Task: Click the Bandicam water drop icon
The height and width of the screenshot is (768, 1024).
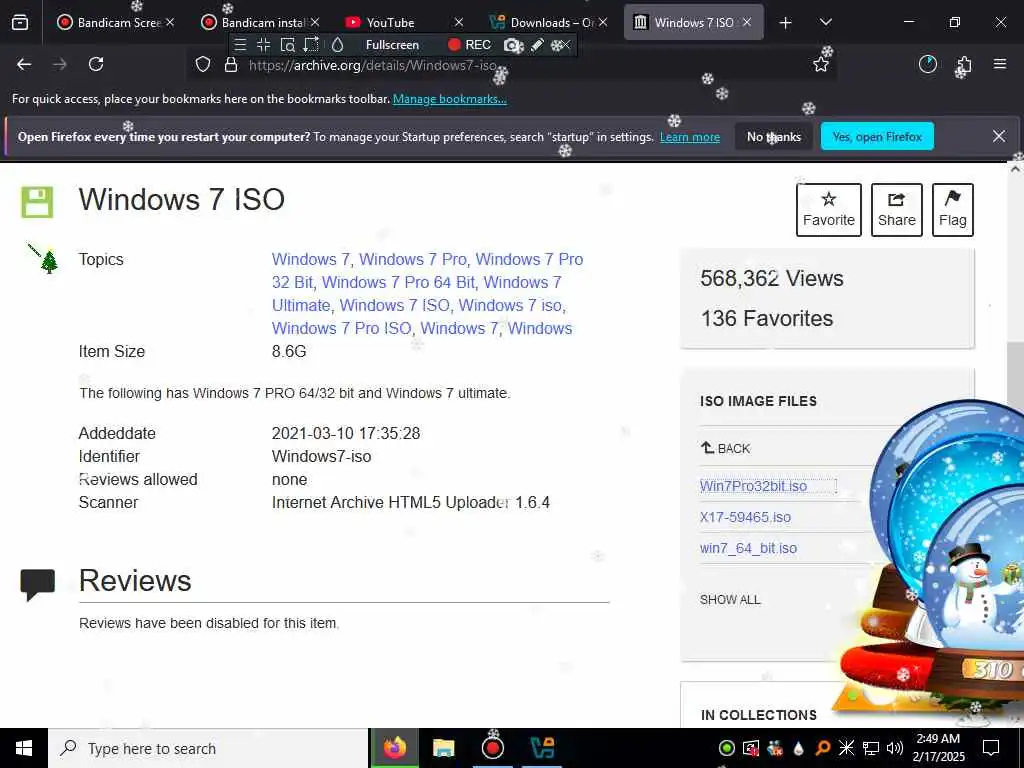Action: 338,44
